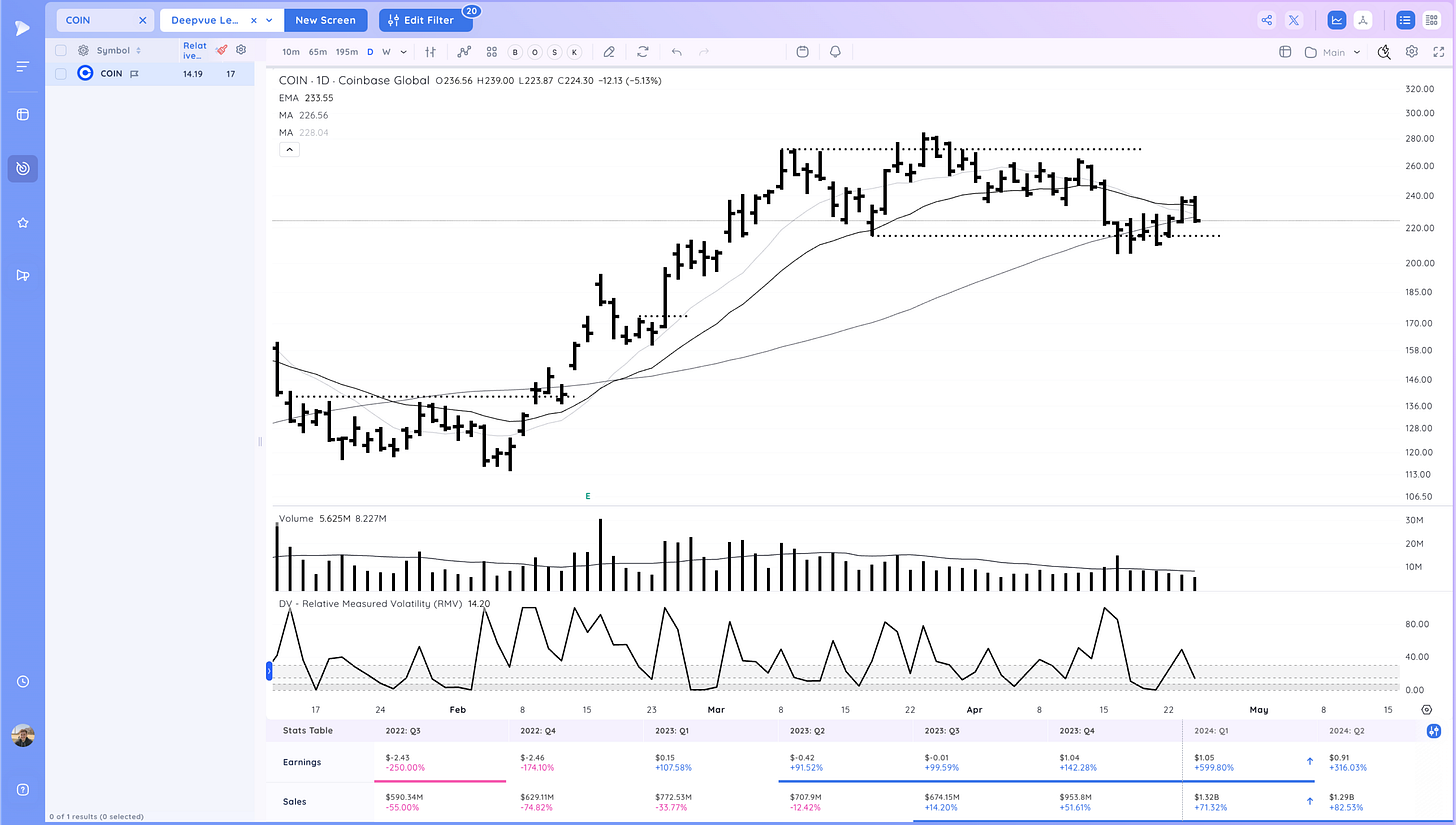Toggle the S circle button

point(555,52)
